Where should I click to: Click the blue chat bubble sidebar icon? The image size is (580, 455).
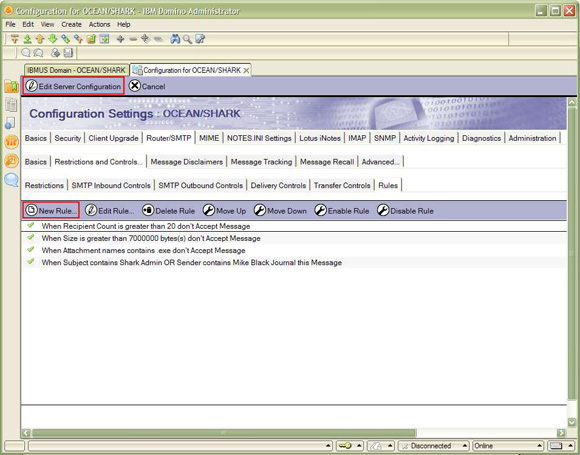[x=11, y=180]
